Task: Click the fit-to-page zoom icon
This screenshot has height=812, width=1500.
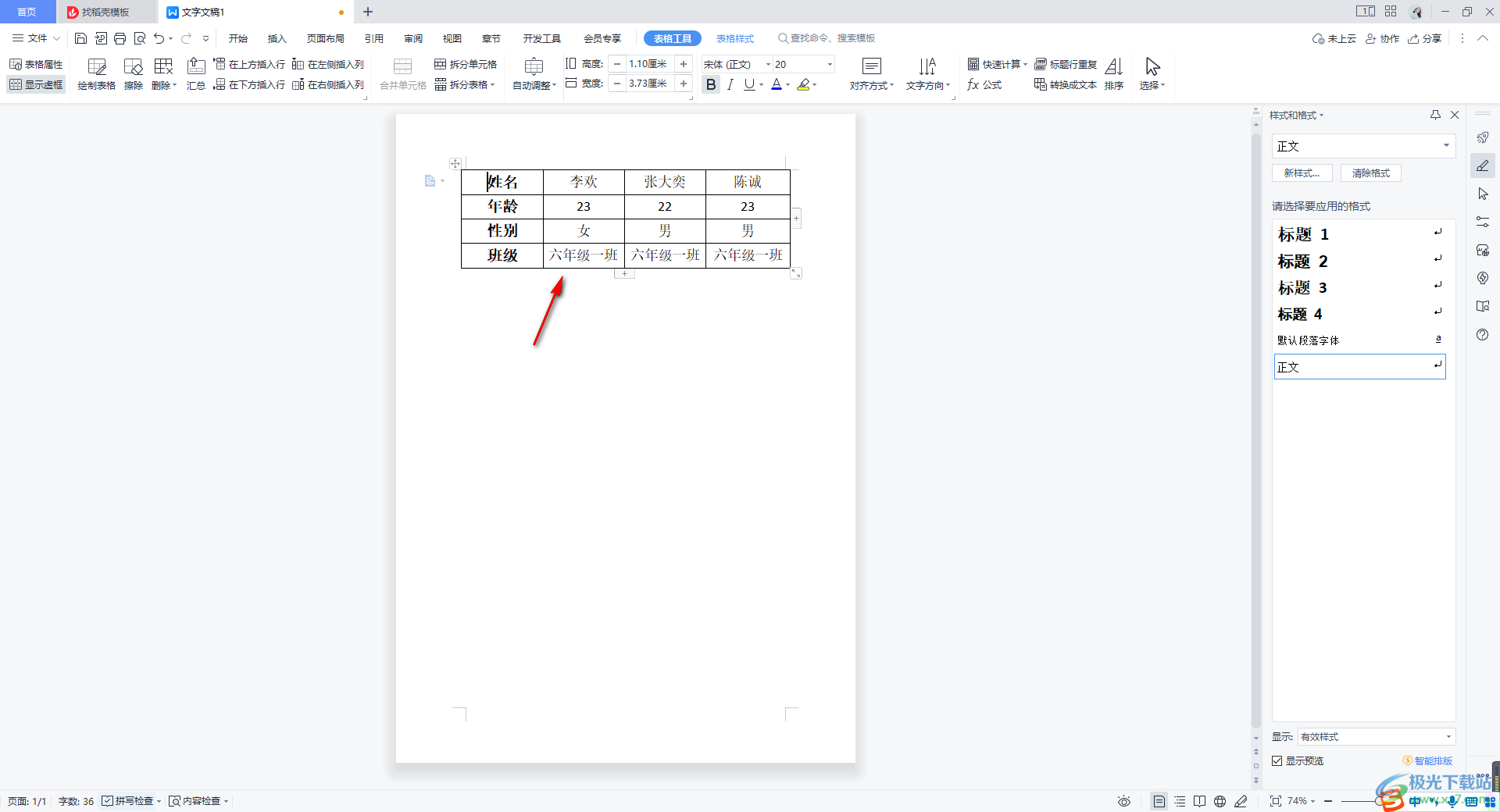Action: coord(1276,801)
